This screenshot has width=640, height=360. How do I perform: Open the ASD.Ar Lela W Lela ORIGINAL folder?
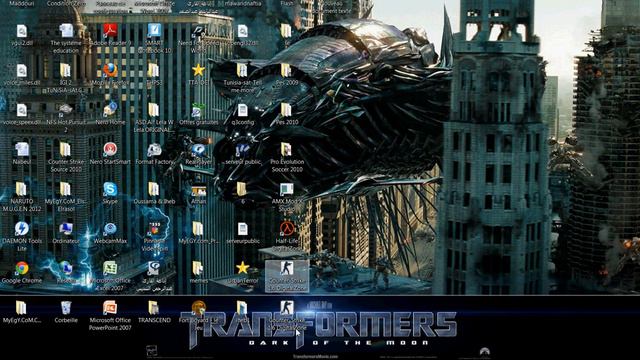coord(153,110)
